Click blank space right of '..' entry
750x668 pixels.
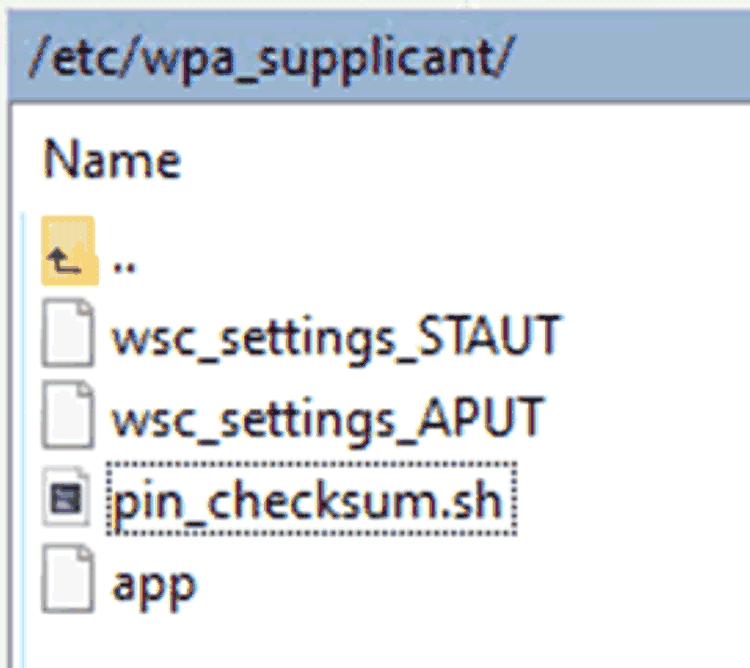pyautogui.click(x=450, y=260)
